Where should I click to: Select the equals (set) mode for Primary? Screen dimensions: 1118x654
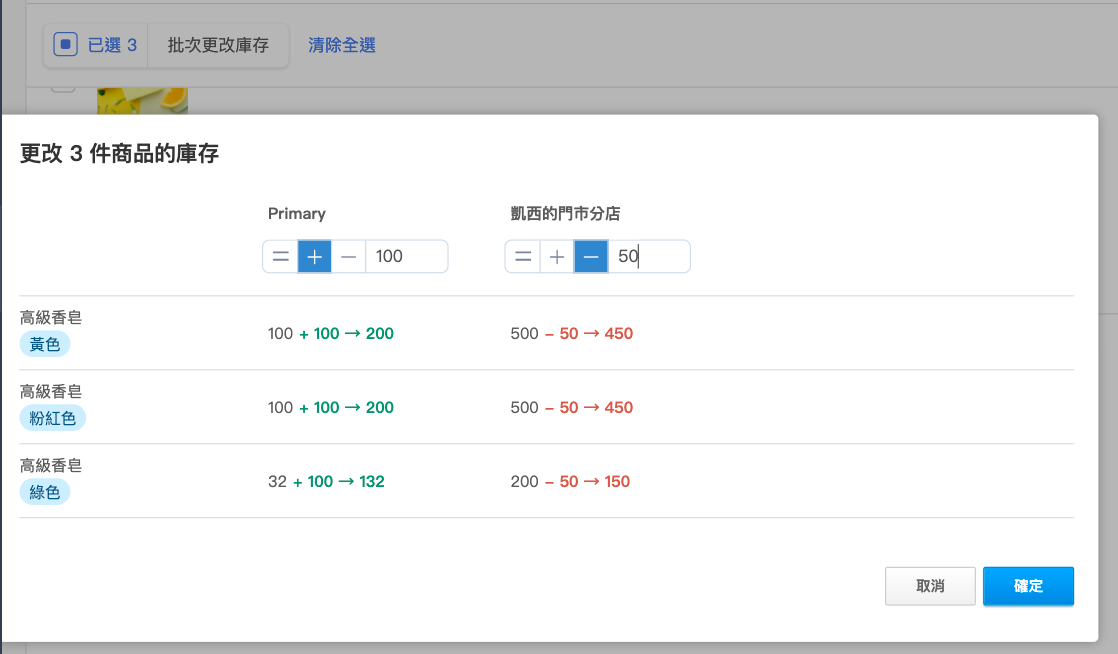pos(280,257)
